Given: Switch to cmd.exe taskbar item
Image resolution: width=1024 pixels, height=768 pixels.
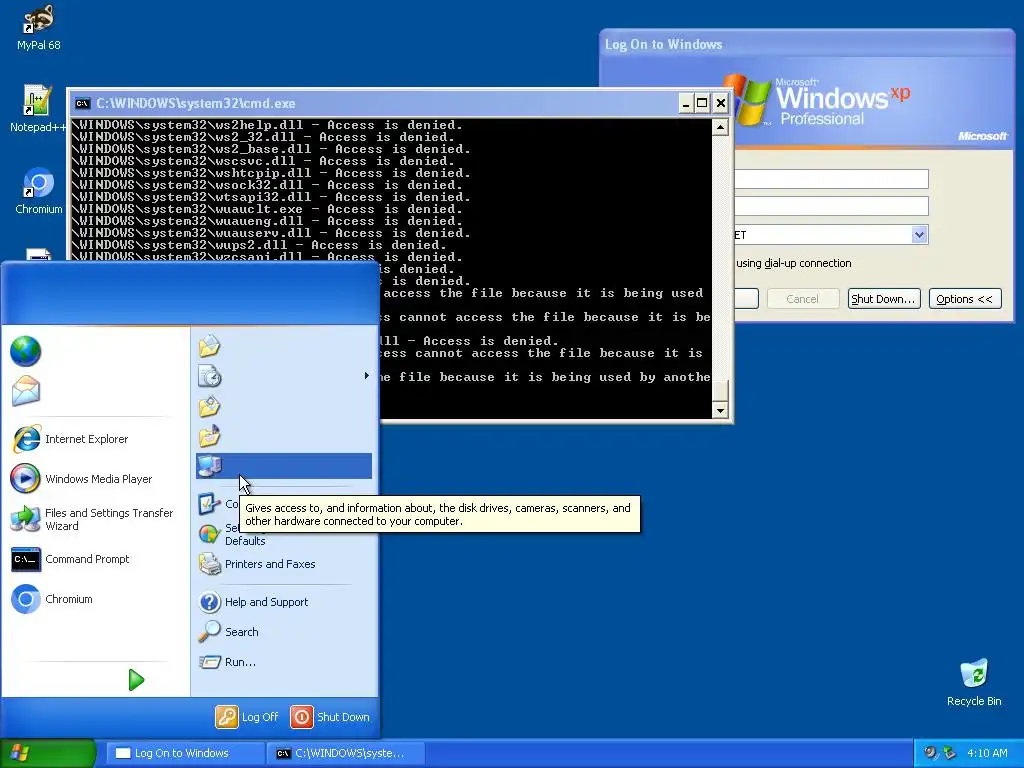Looking at the screenshot, I should (x=346, y=753).
